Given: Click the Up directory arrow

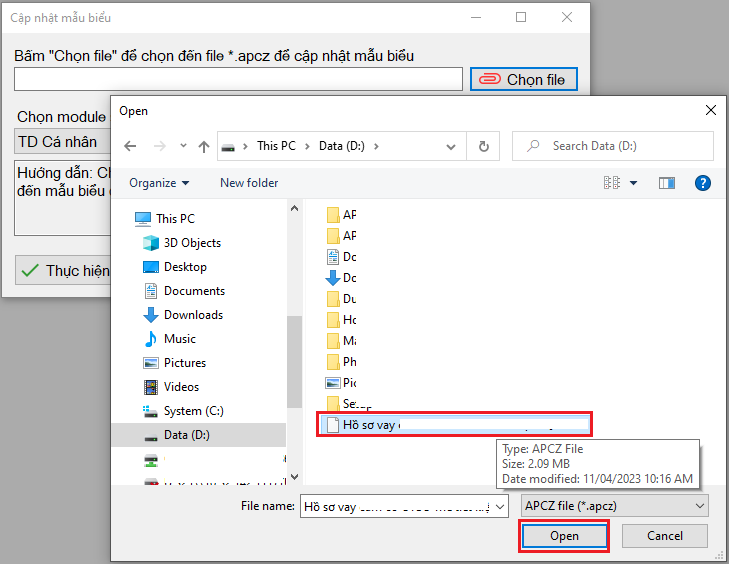Looking at the screenshot, I should 204,146.
